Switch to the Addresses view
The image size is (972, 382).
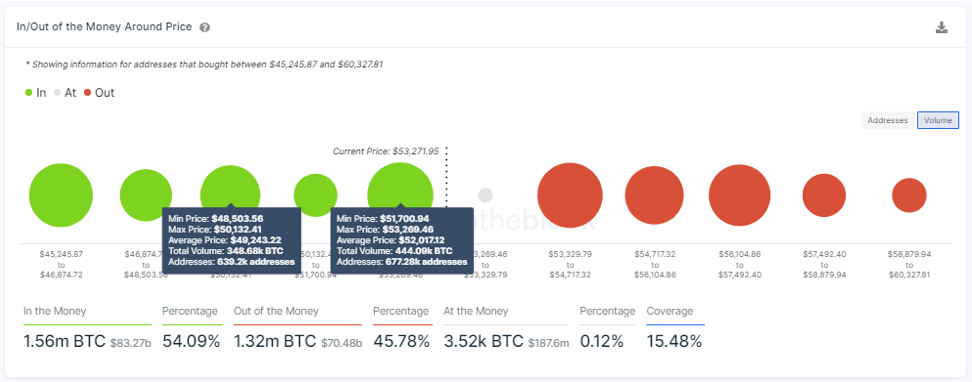click(x=888, y=120)
